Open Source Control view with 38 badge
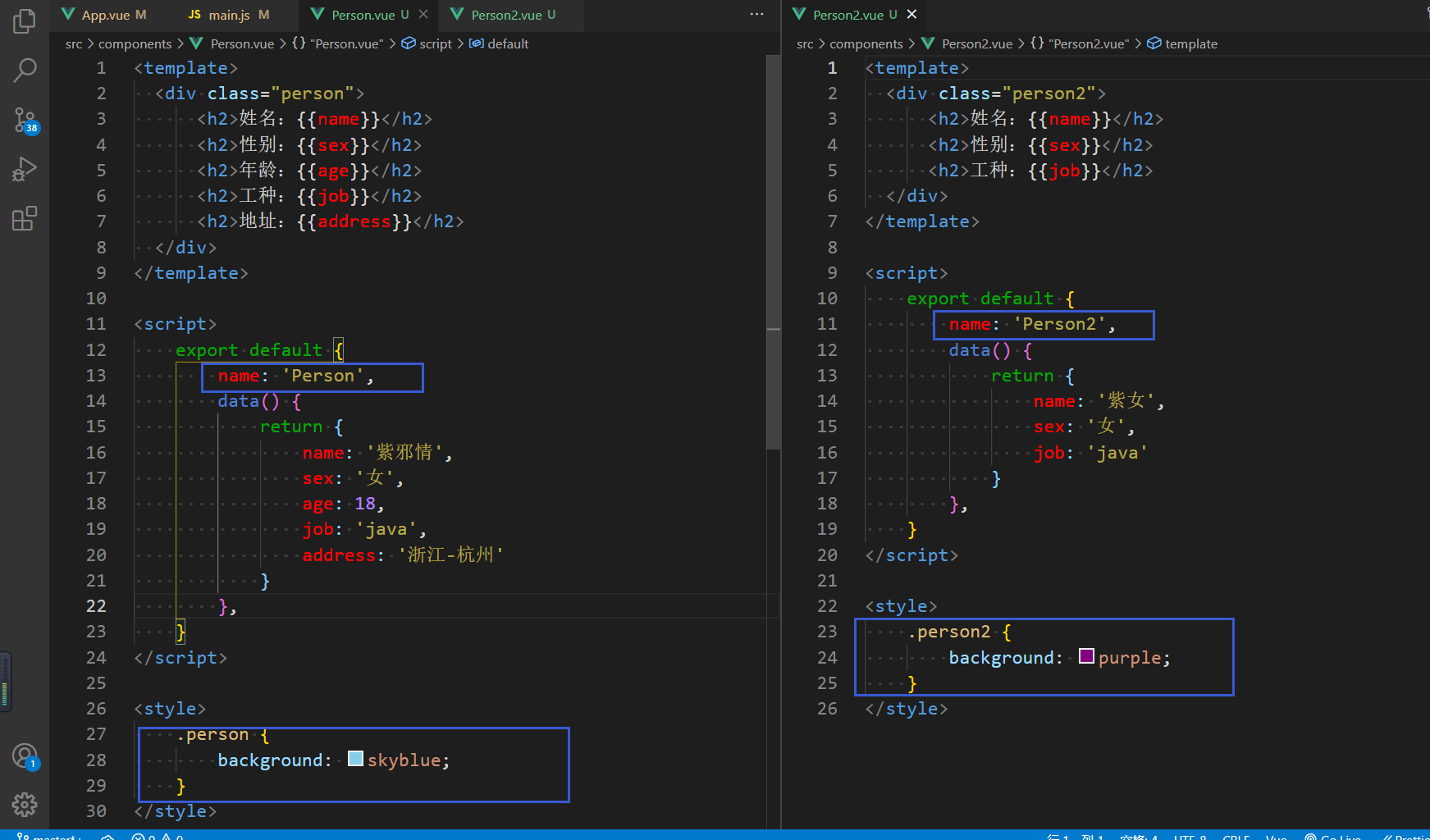The image size is (1430, 840). click(25, 121)
